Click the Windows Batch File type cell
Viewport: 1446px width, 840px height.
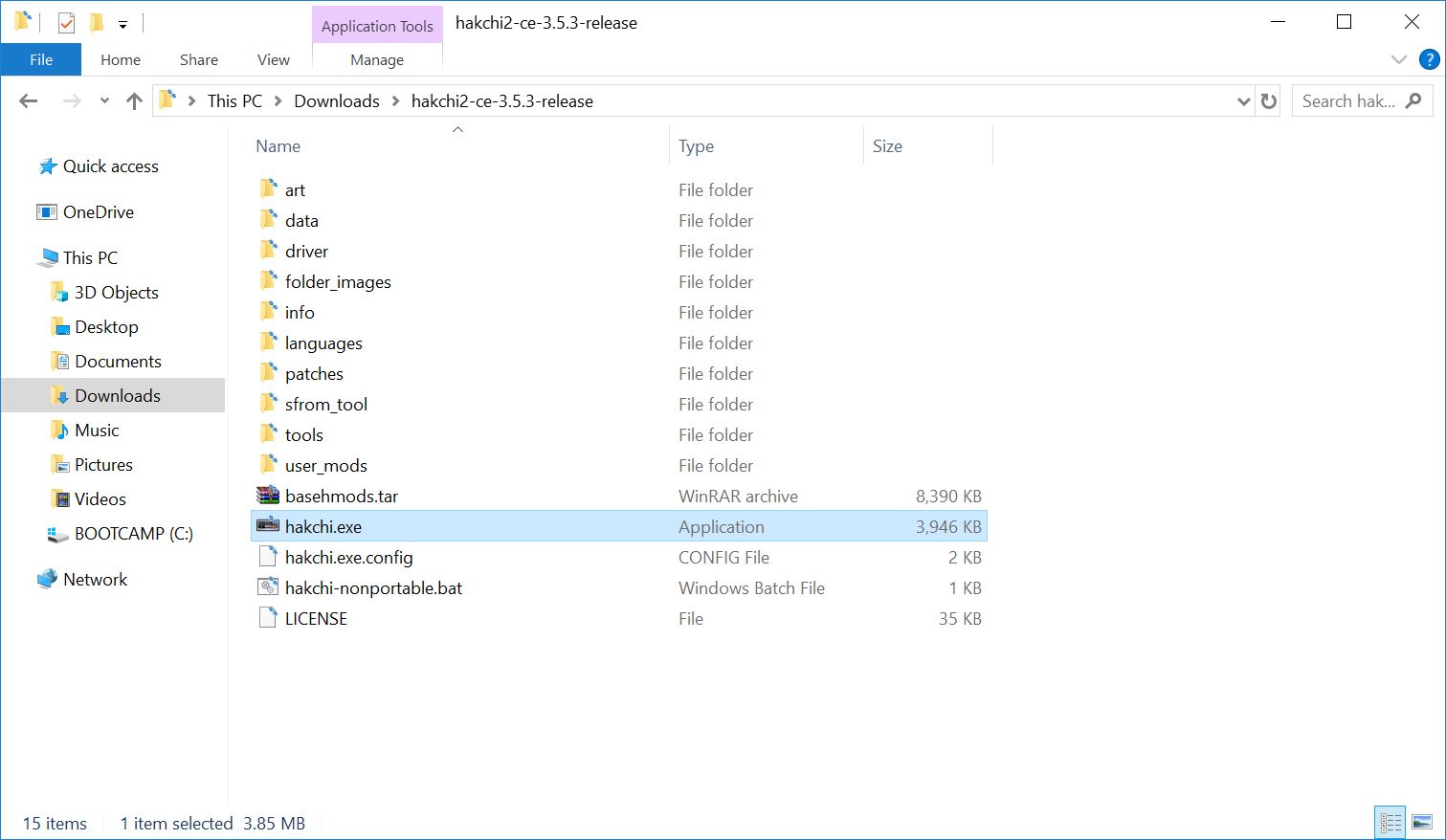751,587
